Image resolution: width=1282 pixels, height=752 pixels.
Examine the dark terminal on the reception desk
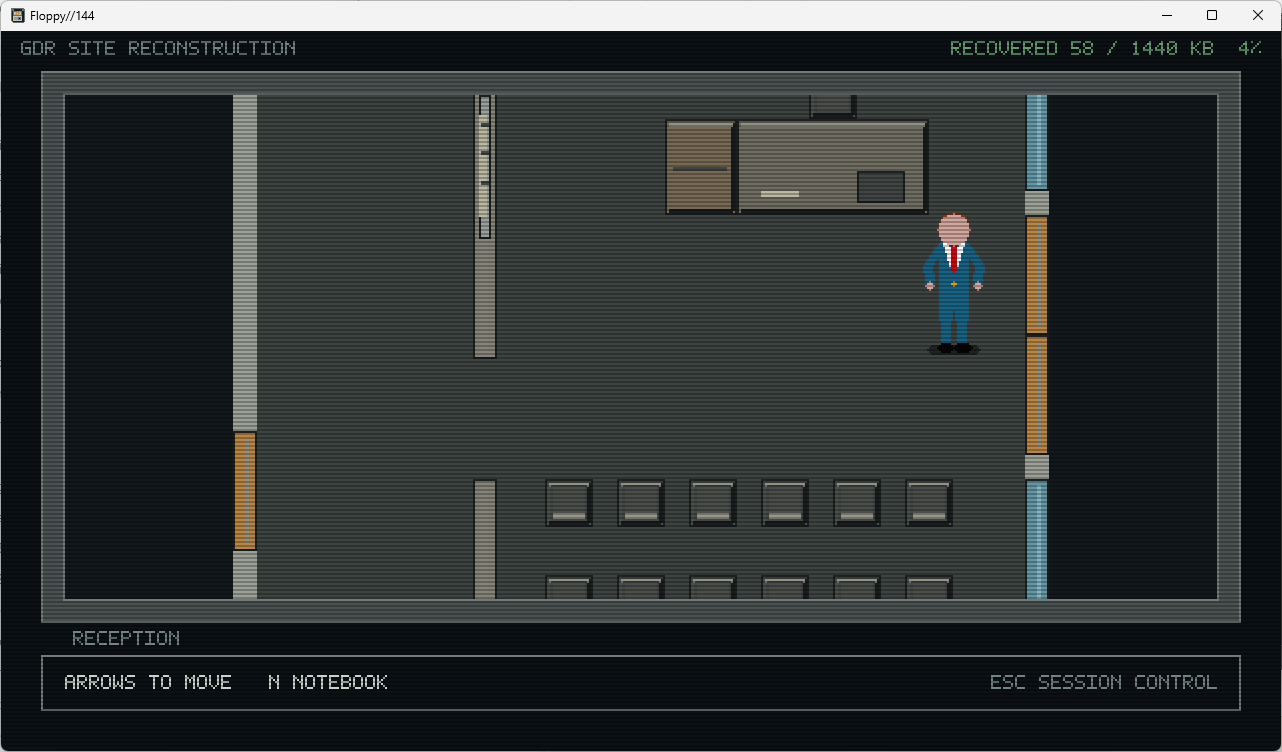[x=881, y=187]
